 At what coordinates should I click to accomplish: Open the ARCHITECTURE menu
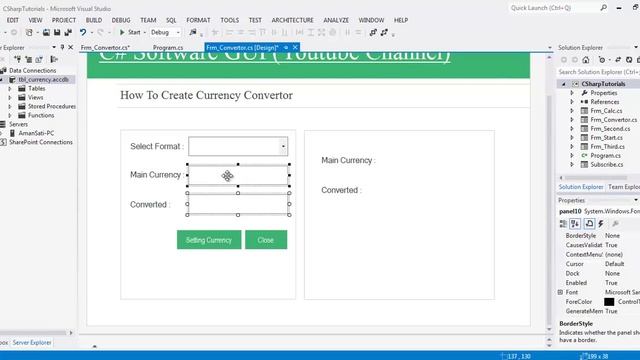pos(293,20)
